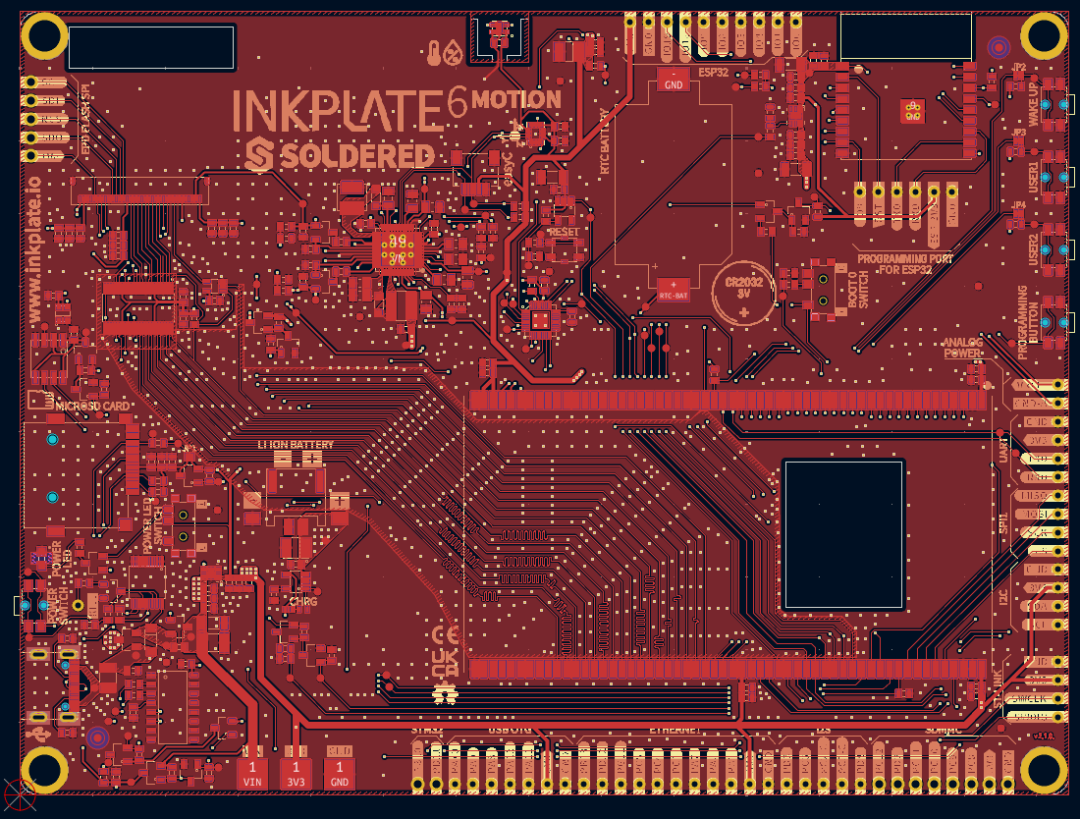
Task: Select the top-right rectangular cutout
Action: tap(906, 37)
